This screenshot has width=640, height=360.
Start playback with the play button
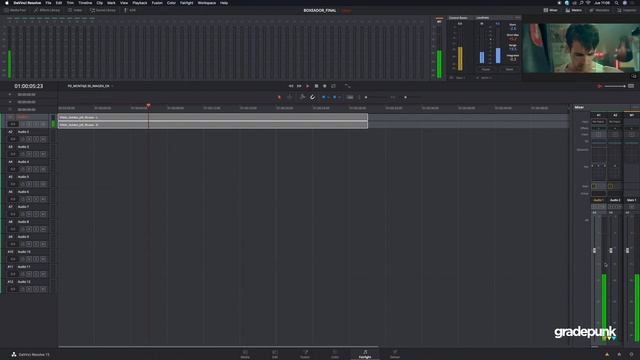point(308,86)
